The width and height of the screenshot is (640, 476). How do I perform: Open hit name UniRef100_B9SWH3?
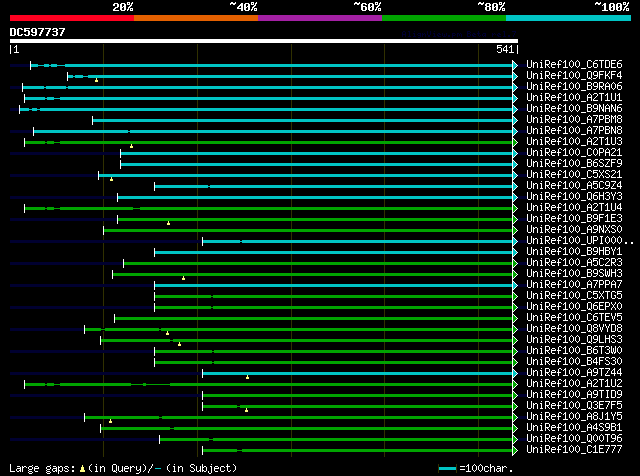coord(574,274)
